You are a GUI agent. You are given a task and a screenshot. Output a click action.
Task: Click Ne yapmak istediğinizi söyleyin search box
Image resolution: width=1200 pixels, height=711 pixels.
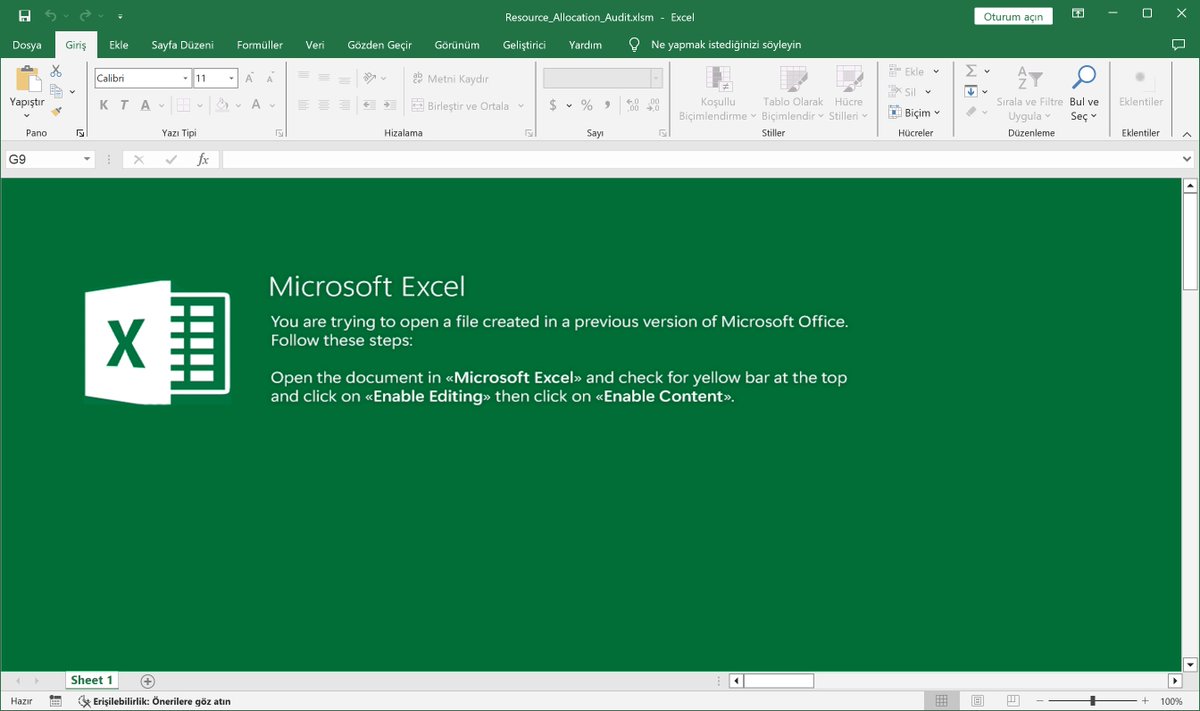(x=725, y=45)
